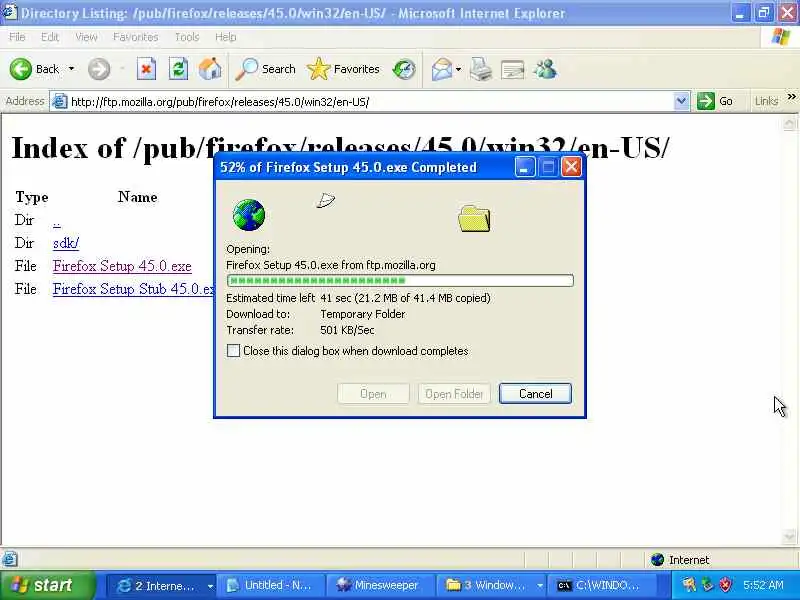Click the Windows flag logo throbber
This screenshot has width=800, height=600.
coord(781,37)
